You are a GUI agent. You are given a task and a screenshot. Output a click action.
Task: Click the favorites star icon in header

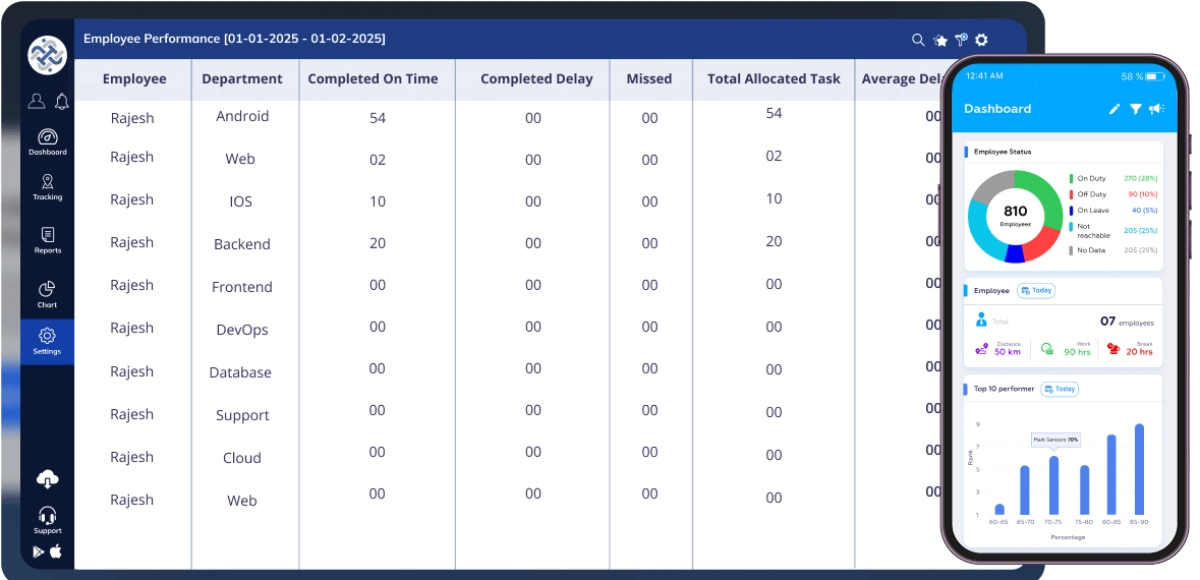coord(940,40)
